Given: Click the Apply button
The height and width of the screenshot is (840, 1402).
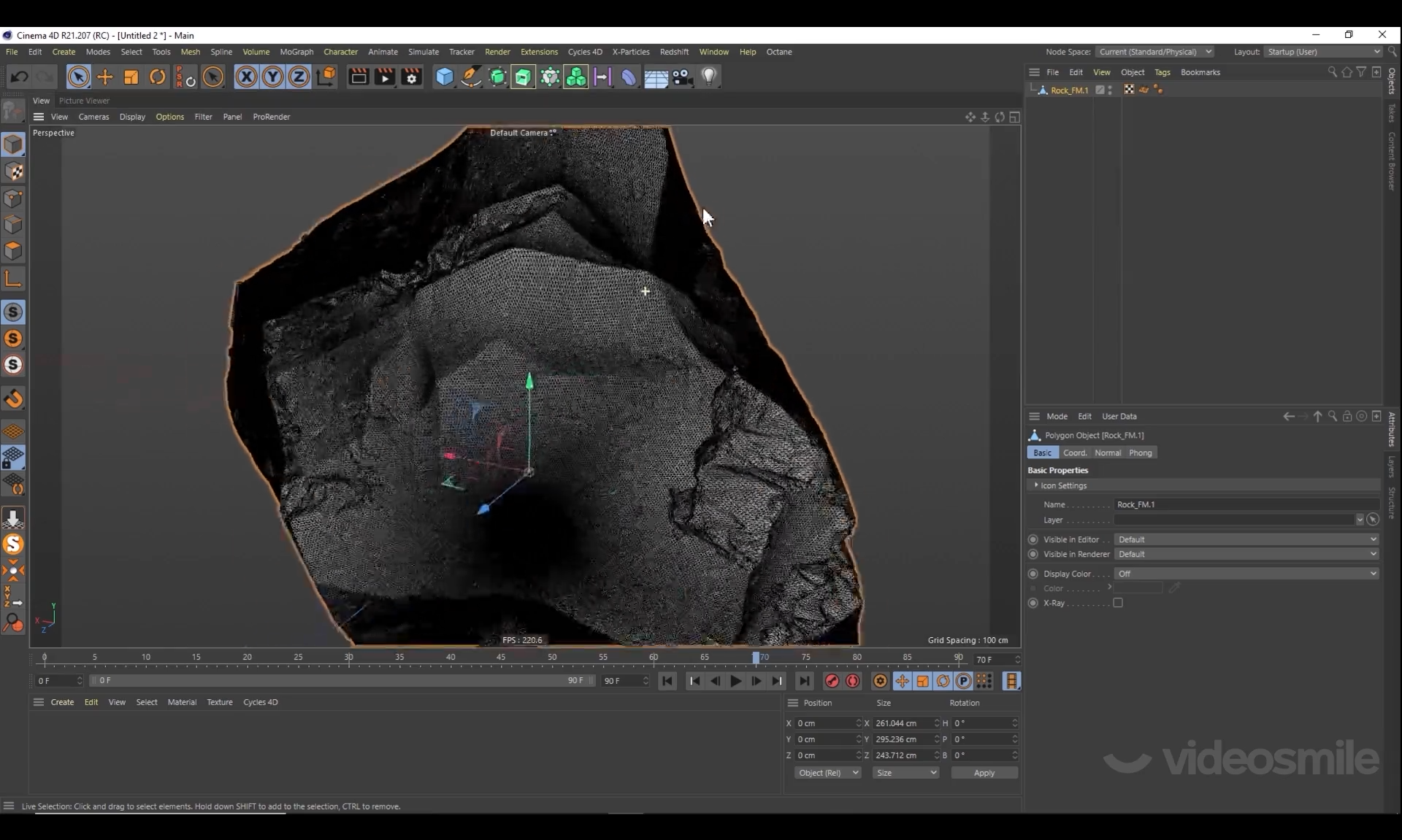Looking at the screenshot, I should [x=984, y=773].
